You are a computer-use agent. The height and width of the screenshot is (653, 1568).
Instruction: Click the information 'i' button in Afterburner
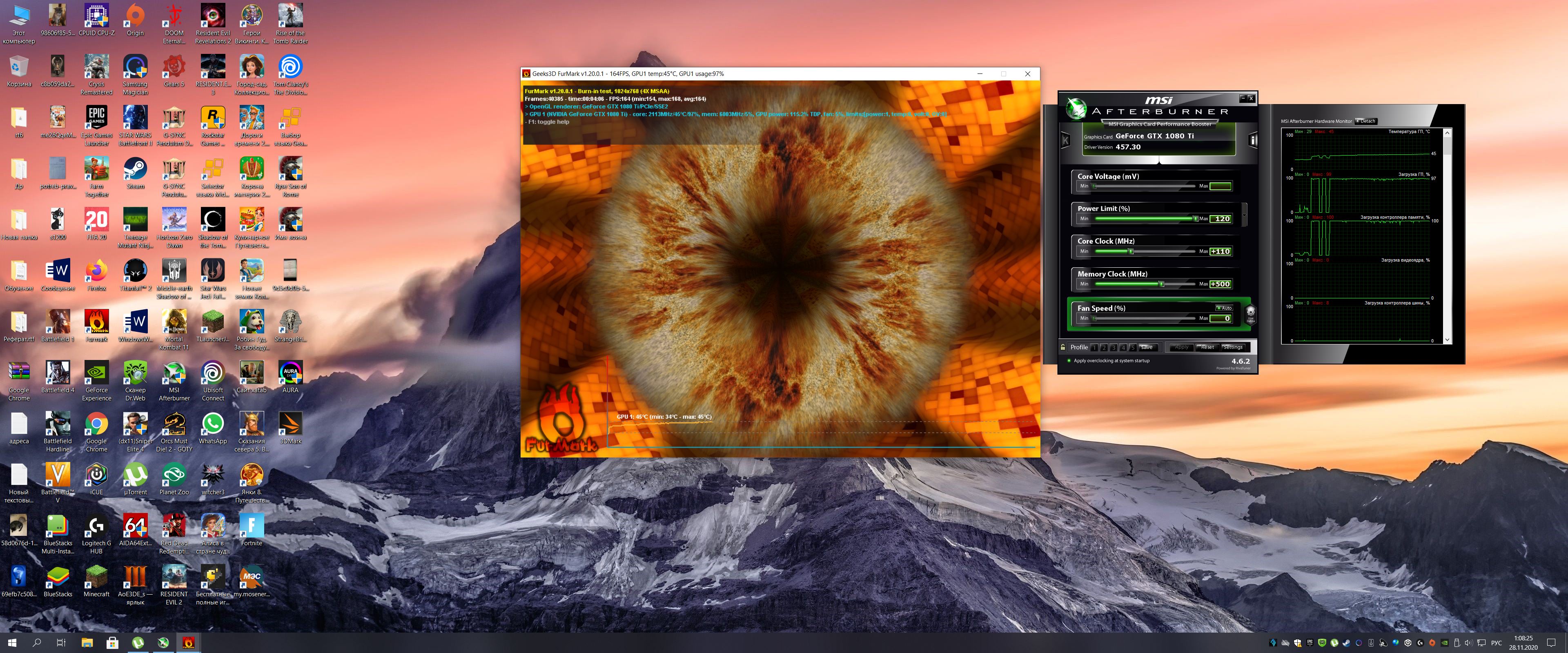[1253, 140]
